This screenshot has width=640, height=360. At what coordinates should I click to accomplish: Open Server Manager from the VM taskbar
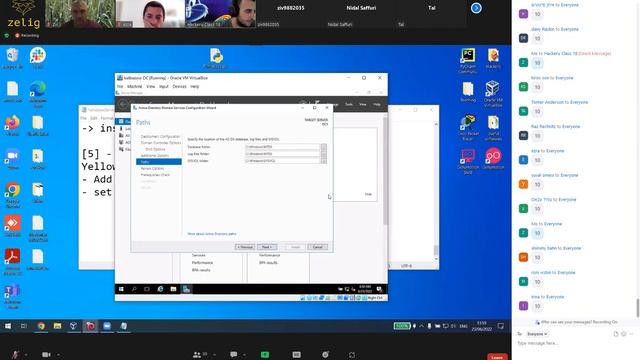[x=186, y=289]
